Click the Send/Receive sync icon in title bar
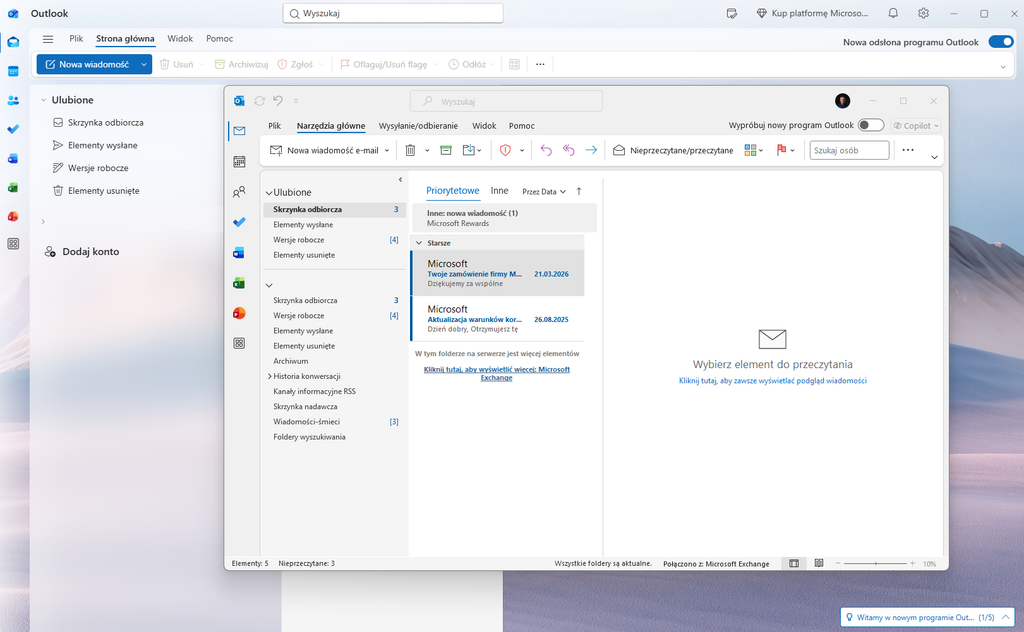 click(x=259, y=101)
